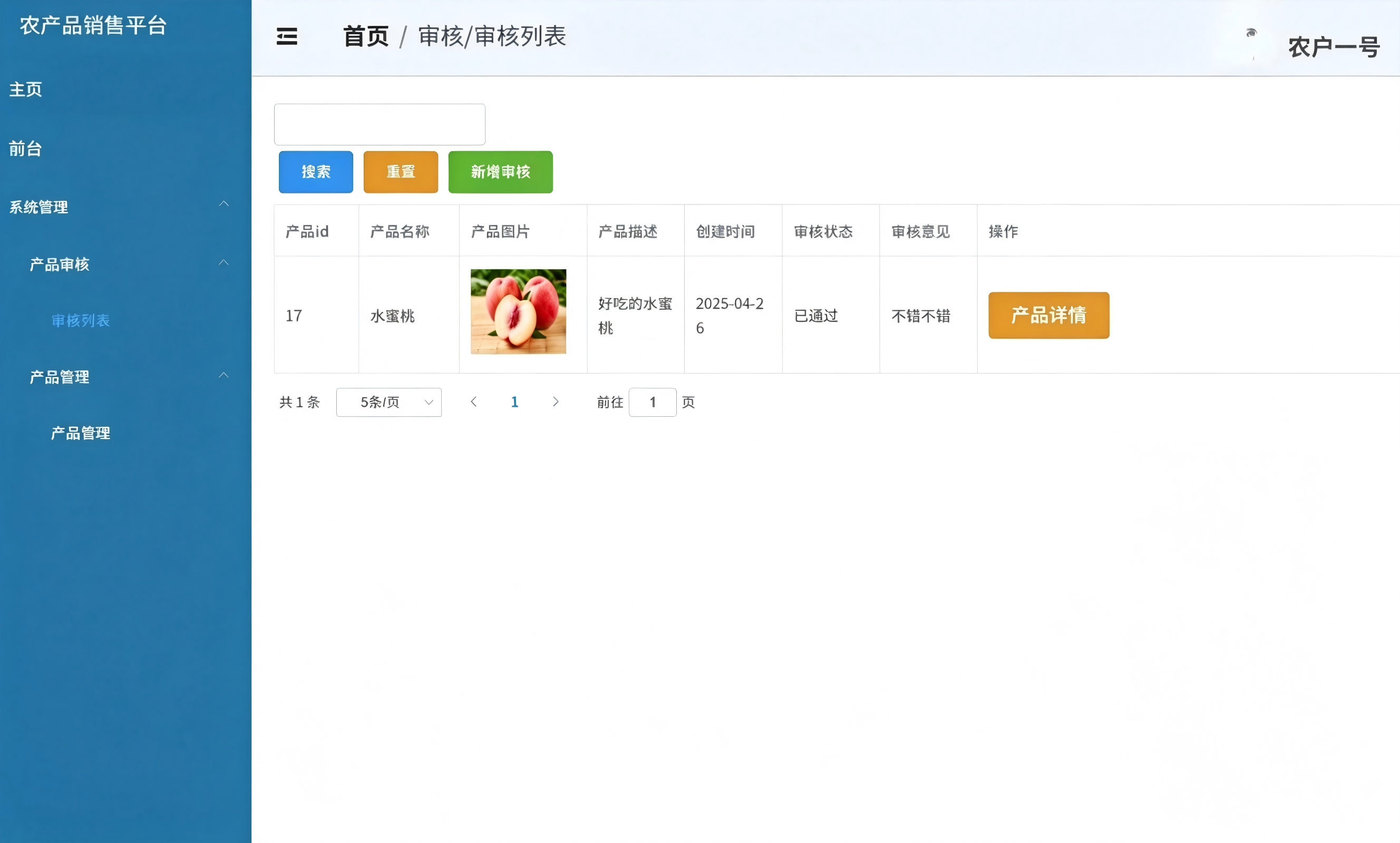This screenshot has width=1400, height=843.
Task: Select 系统管理 menu item
Action: 38,207
